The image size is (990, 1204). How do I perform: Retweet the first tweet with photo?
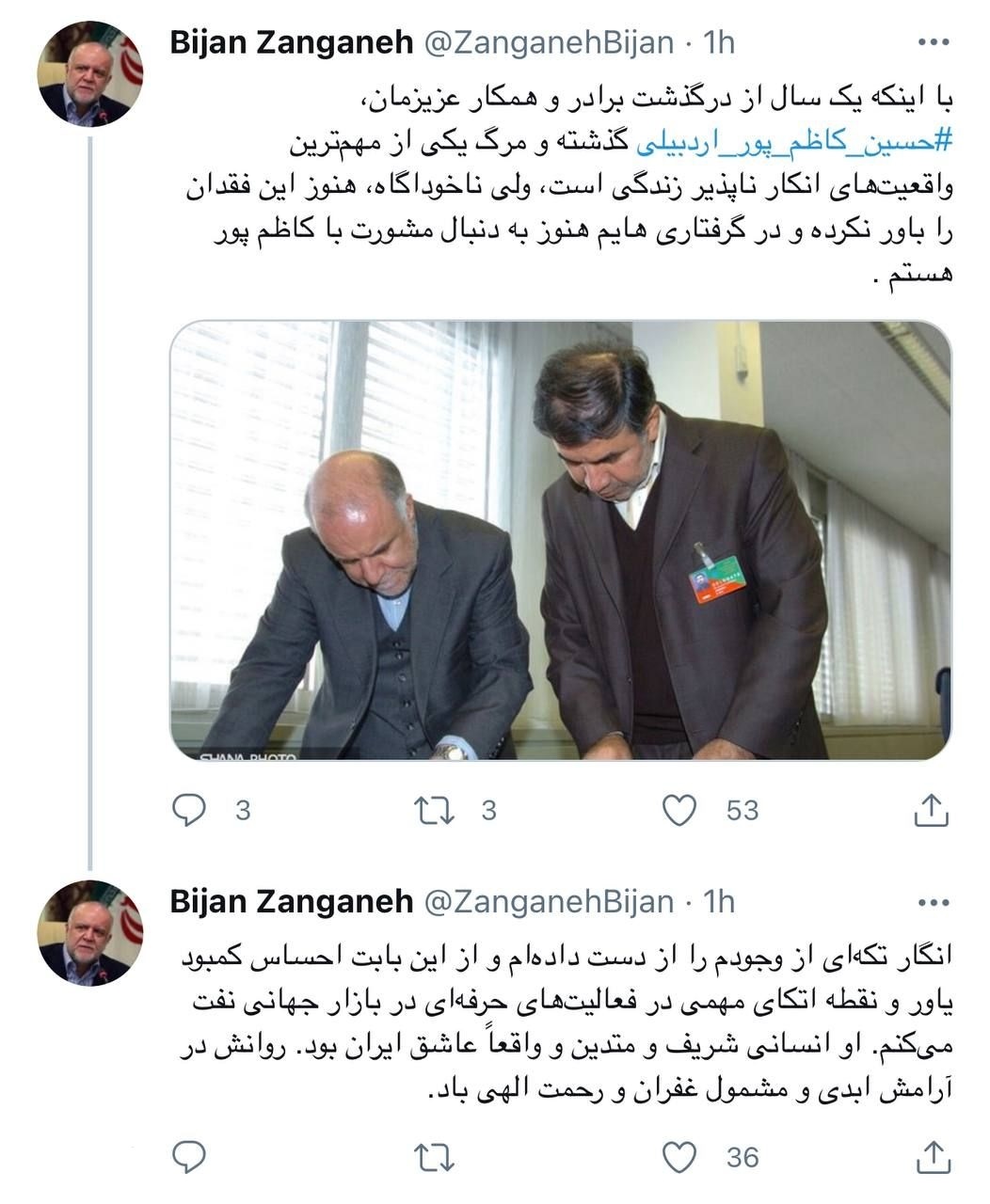(x=434, y=810)
